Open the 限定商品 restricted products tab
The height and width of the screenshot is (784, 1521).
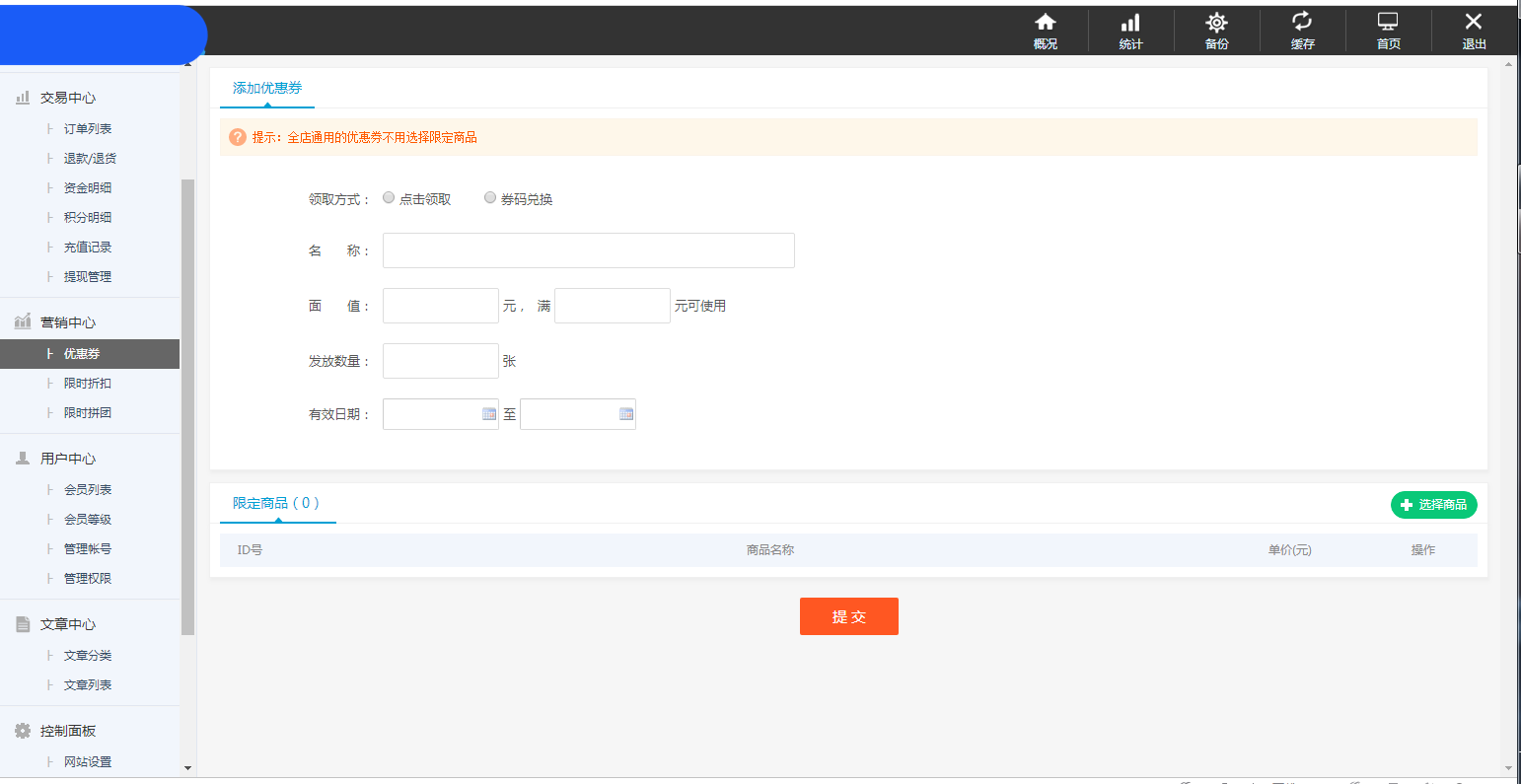[x=277, y=503]
